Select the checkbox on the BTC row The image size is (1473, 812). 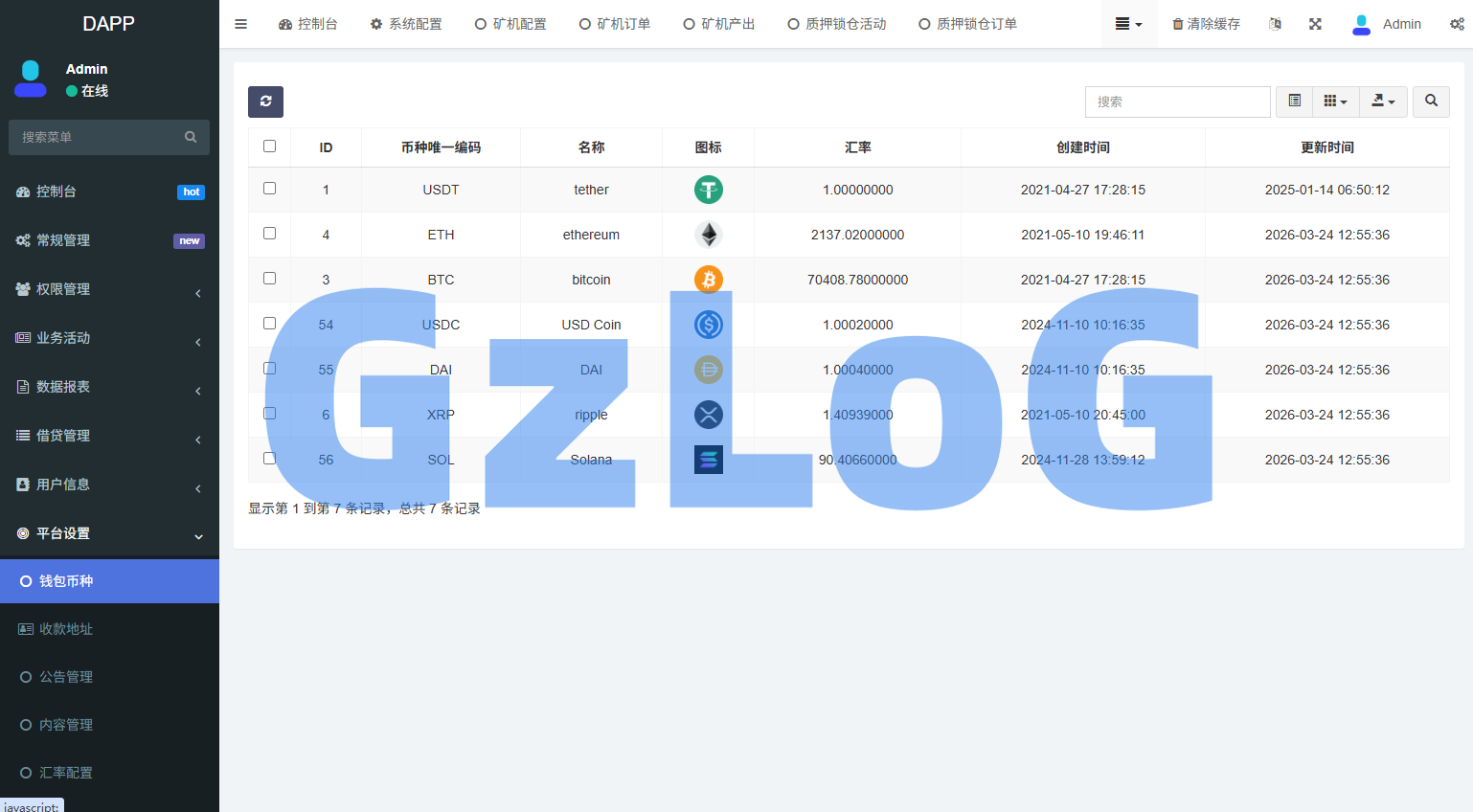pyautogui.click(x=269, y=279)
